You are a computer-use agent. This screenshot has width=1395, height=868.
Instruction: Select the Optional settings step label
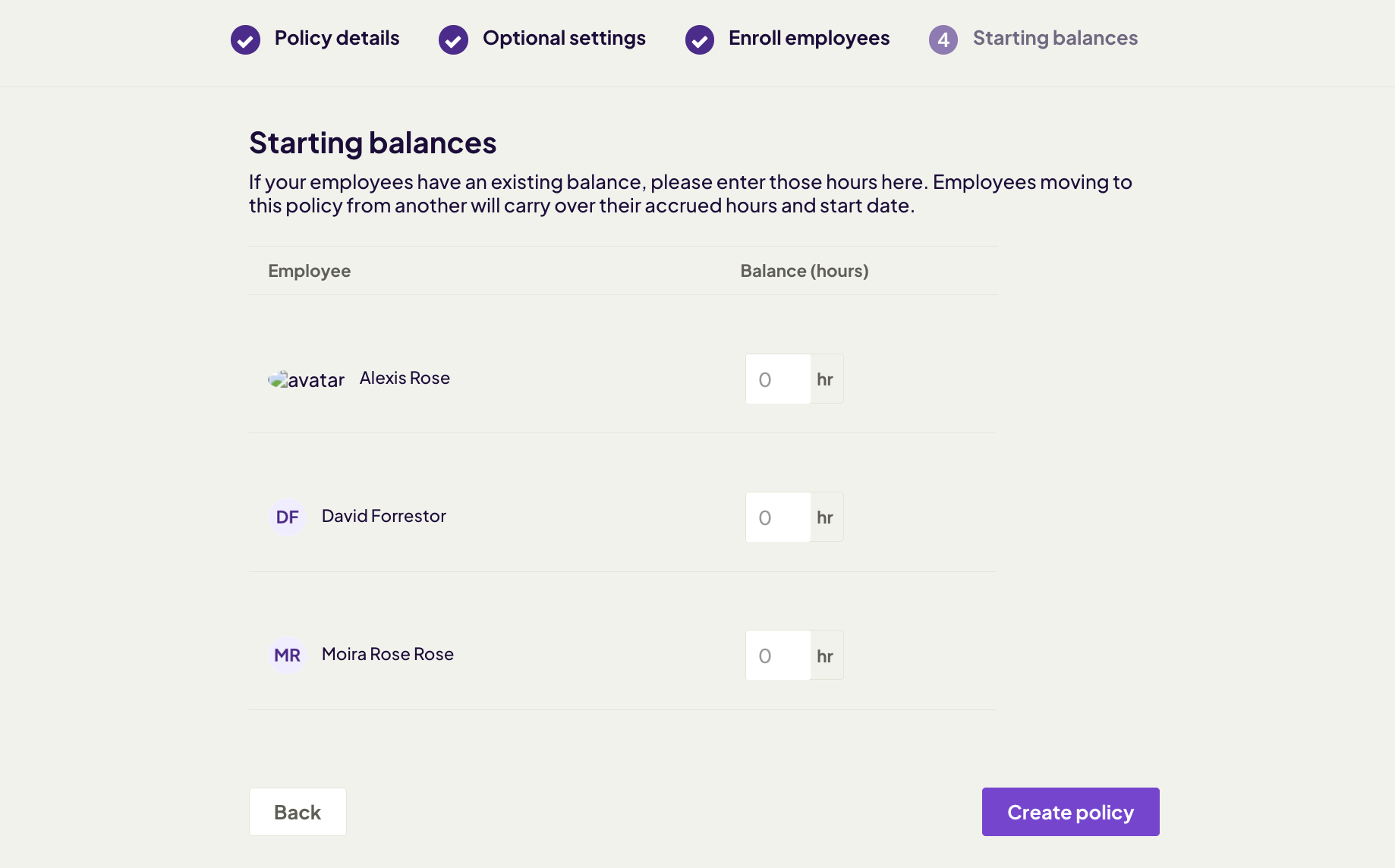(x=565, y=38)
